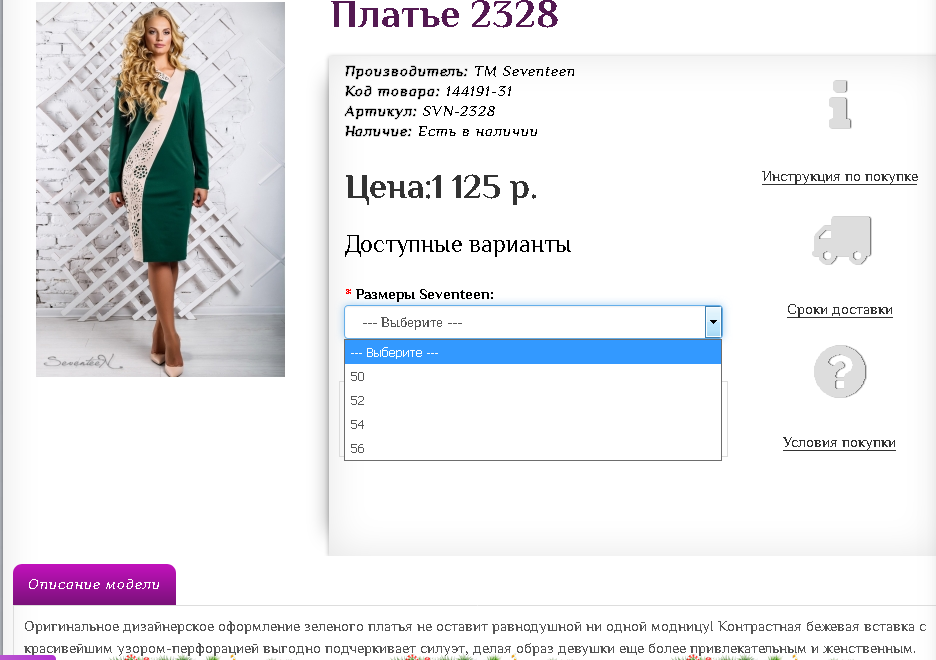Select size 56 in the list
This screenshot has width=936, height=660.
(532, 449)
